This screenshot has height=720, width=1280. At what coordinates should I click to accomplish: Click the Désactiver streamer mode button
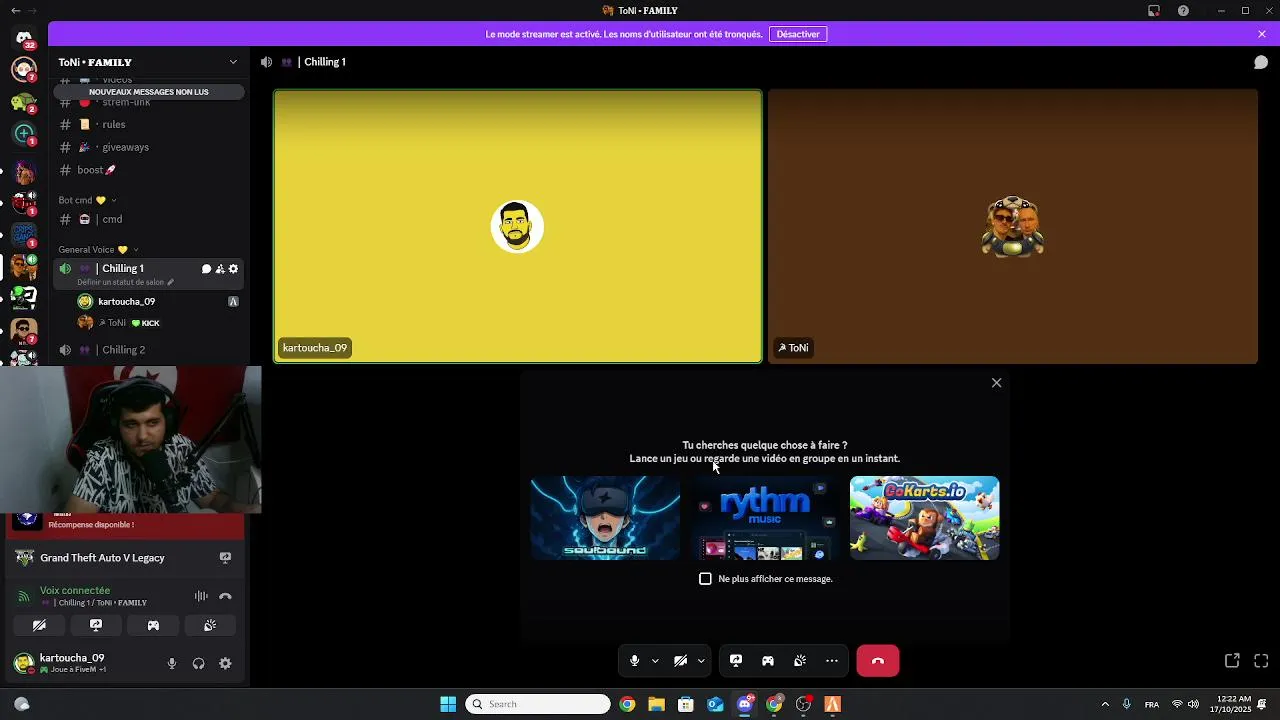click(798, 34)
